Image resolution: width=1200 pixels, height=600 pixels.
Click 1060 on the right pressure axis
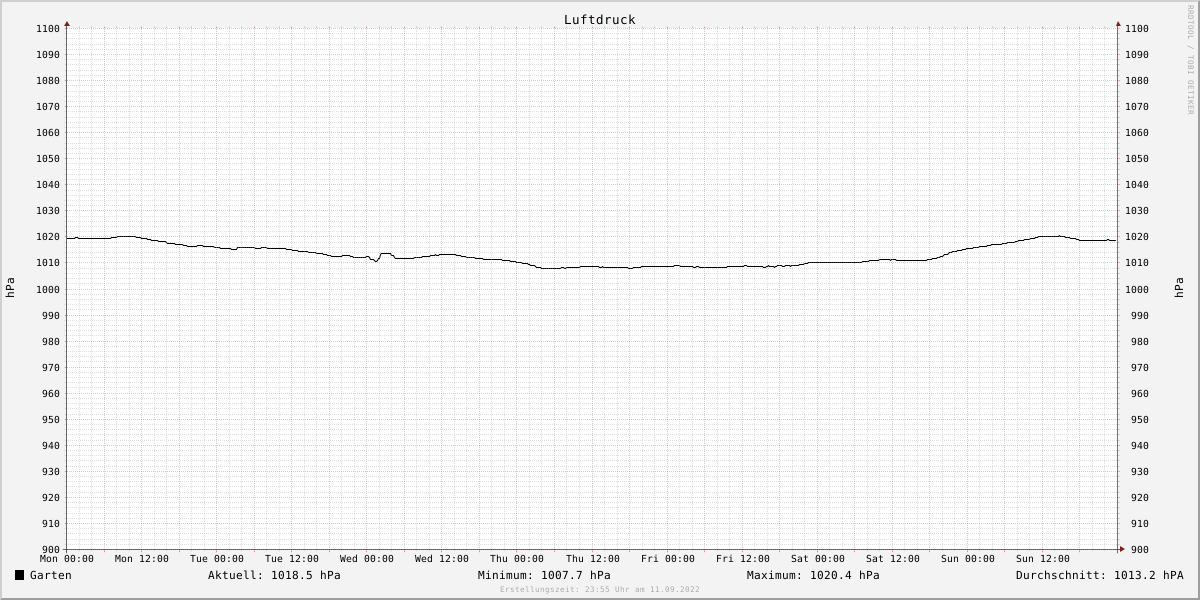click(1137, 133)
